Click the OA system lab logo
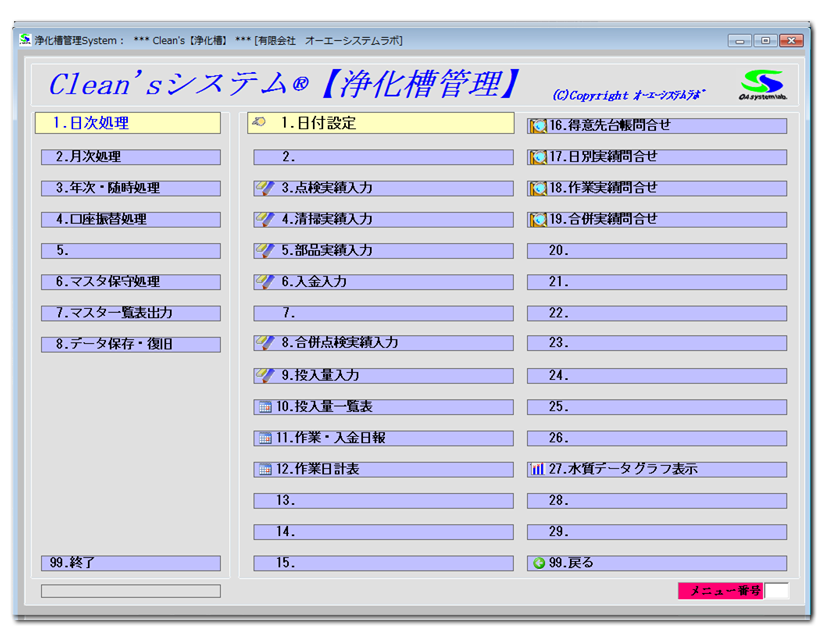The width and height of the screenshot is (820, 640). point(763,85)
